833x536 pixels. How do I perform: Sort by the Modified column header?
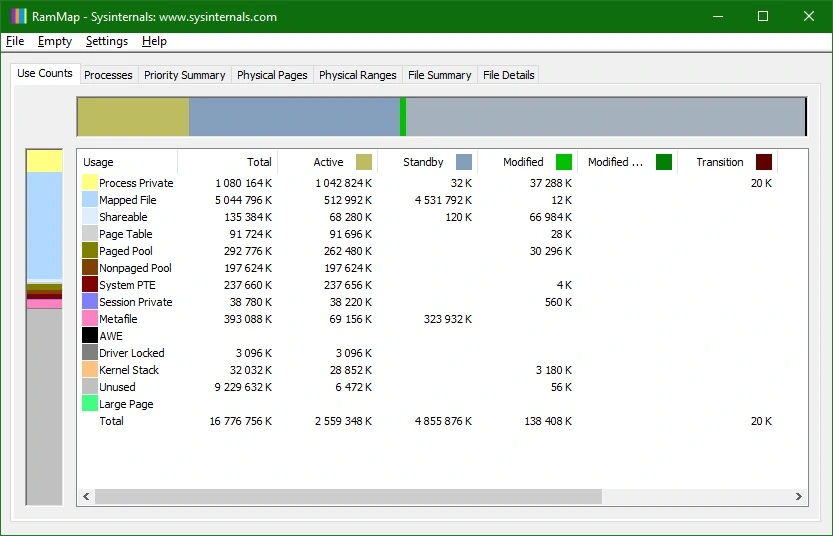[x=527, y=162]
